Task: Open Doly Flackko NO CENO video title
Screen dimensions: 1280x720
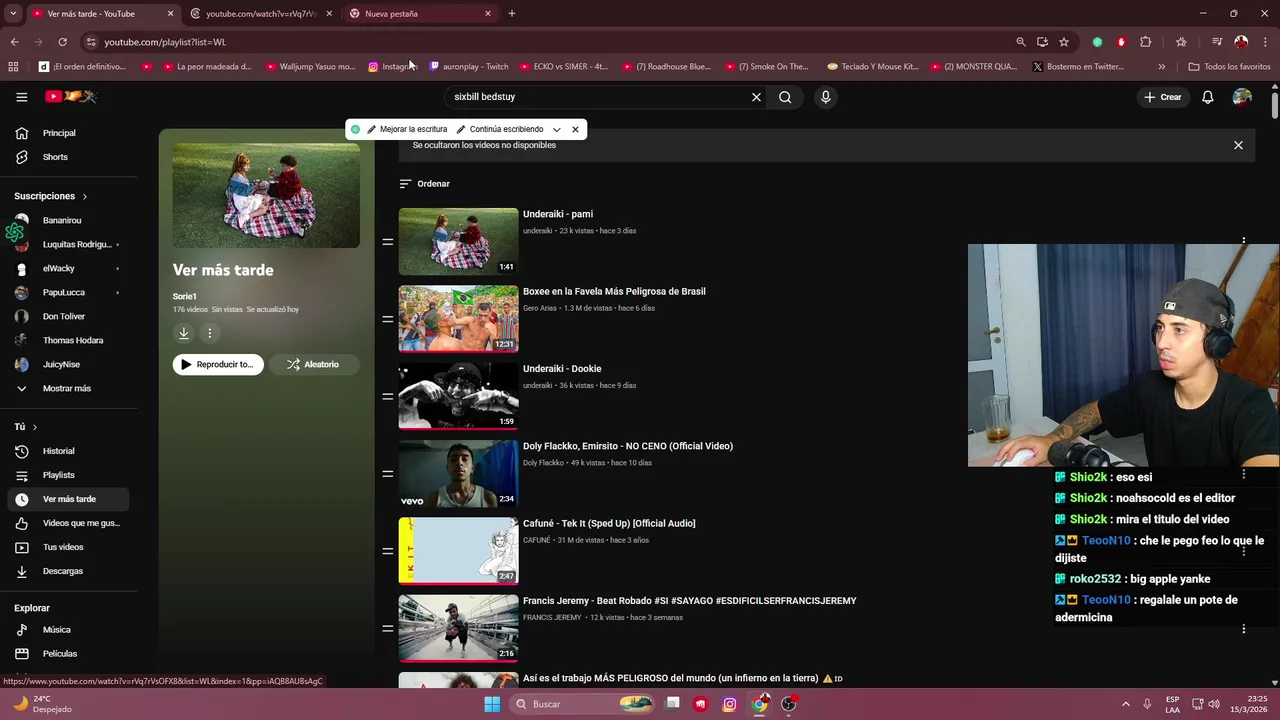Action: (x=628, y=446)
